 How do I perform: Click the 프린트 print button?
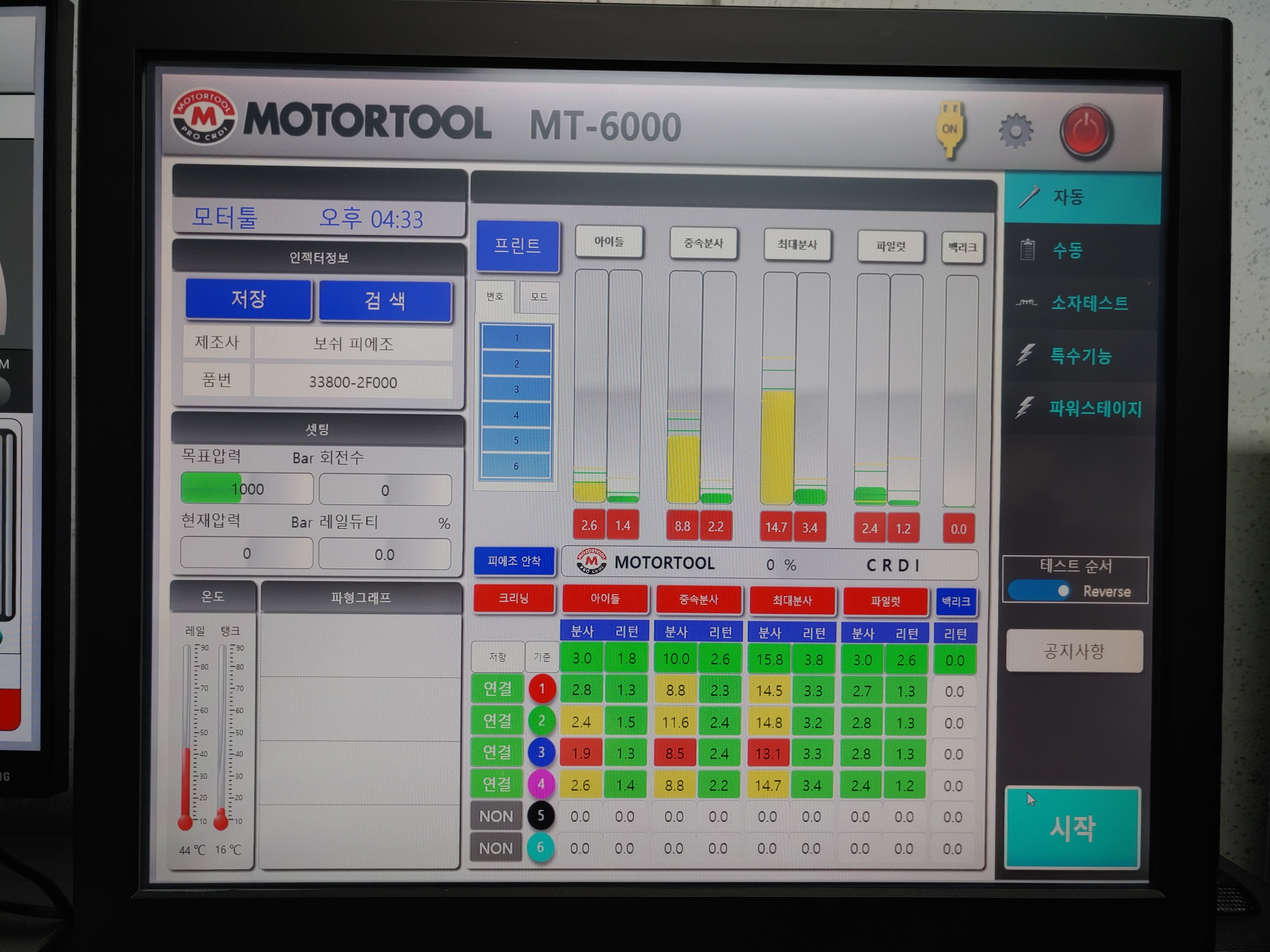517,246
